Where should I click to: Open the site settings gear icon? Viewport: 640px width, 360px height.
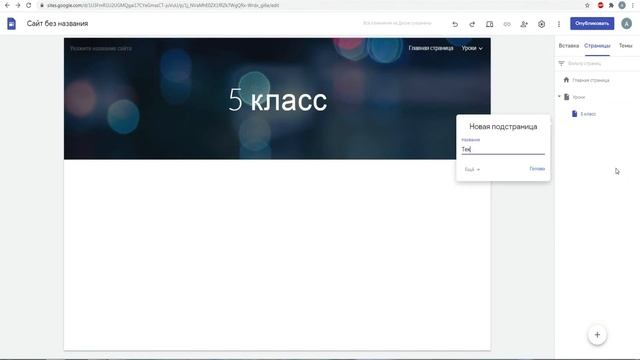point(541,24)
